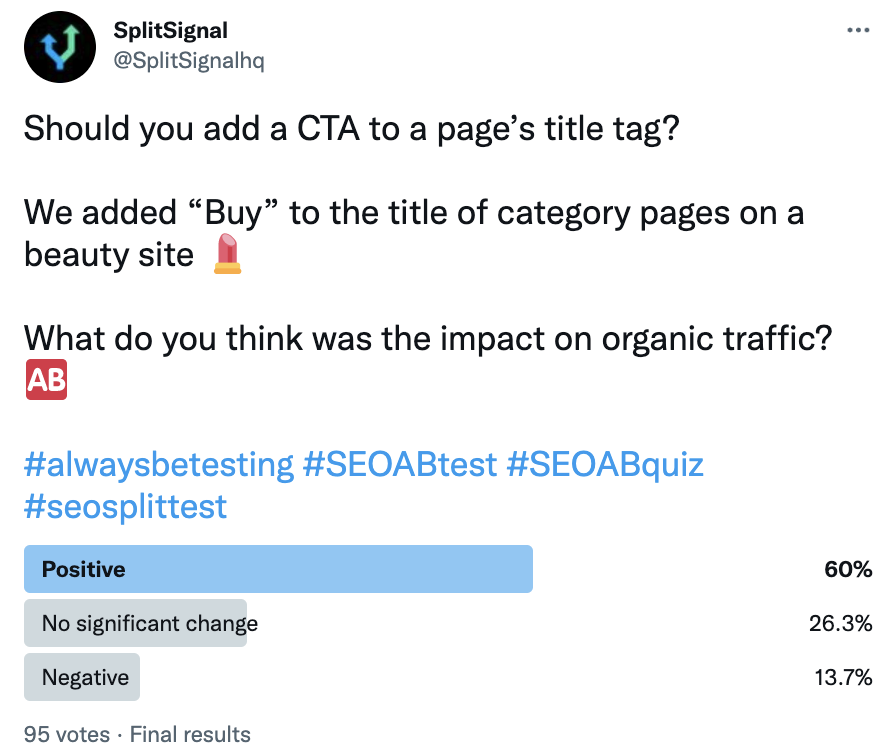Click the CTA title tag question text
887x751 pixels.
(x=351, y=129)
